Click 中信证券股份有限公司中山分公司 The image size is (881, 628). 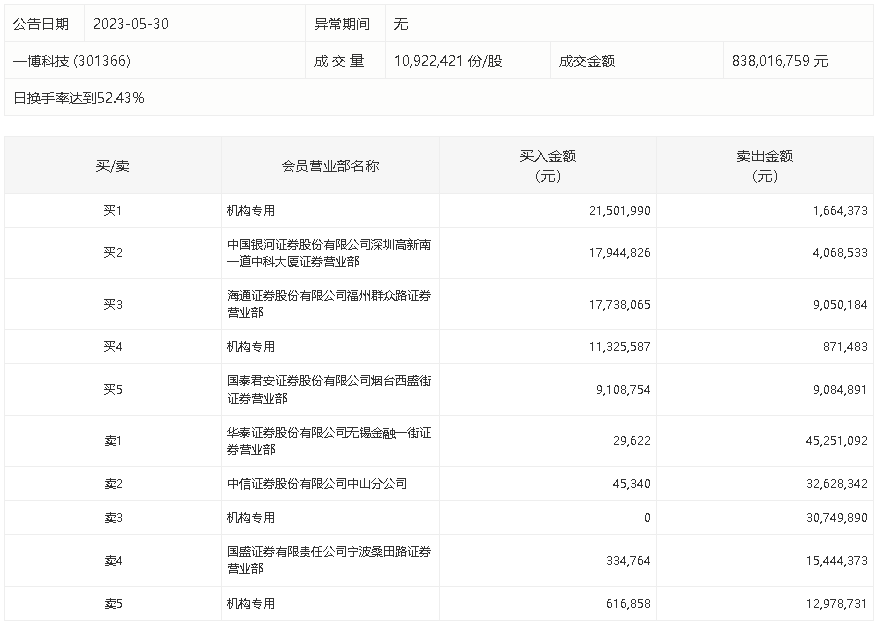317,484
